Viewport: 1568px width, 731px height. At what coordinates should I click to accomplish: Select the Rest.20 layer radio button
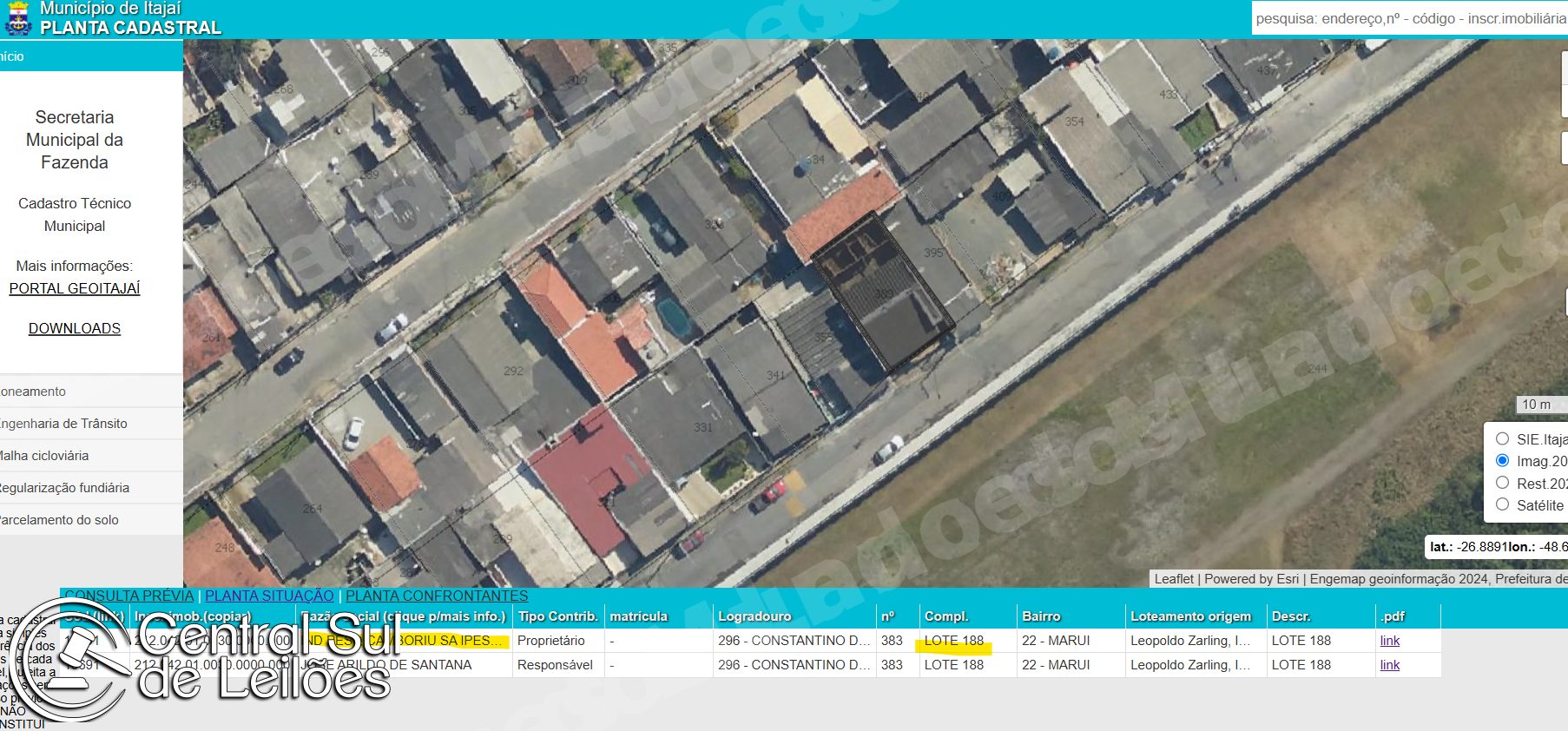(1502, 483)
